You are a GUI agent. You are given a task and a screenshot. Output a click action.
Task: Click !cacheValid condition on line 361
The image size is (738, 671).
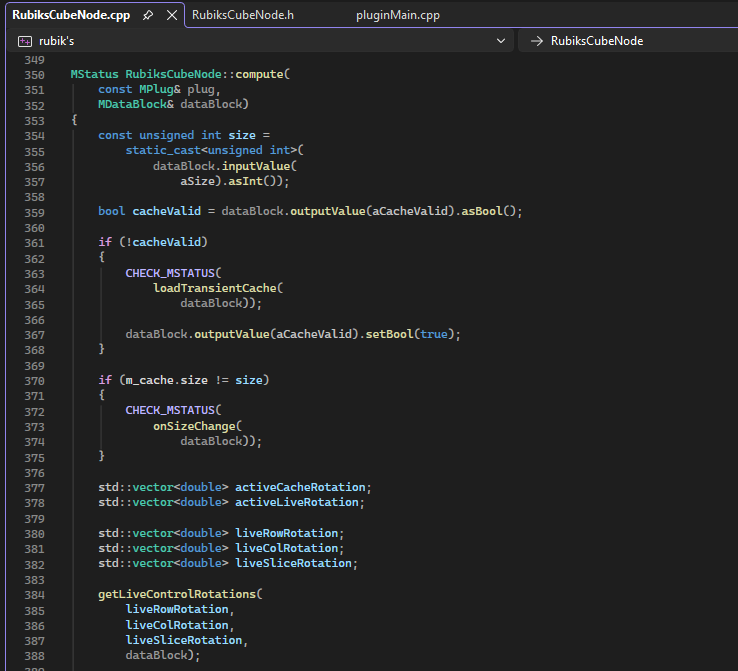pos(163,242)
